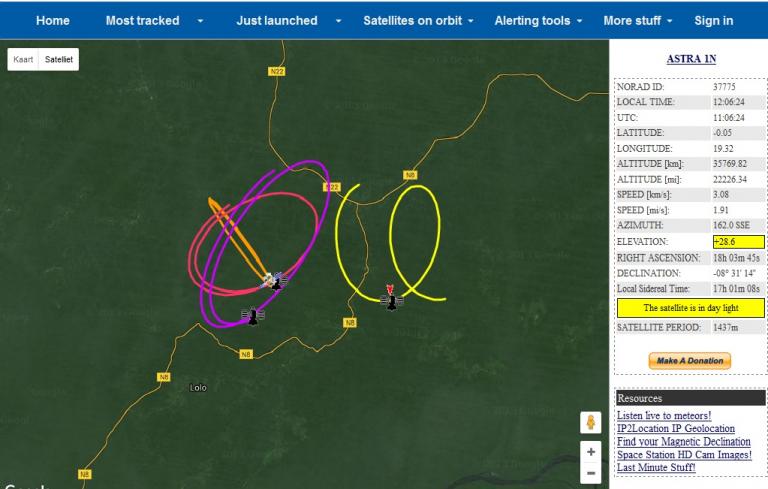Open the Alerting tools menu
This screenshot has width=768, height=489.
538,21
